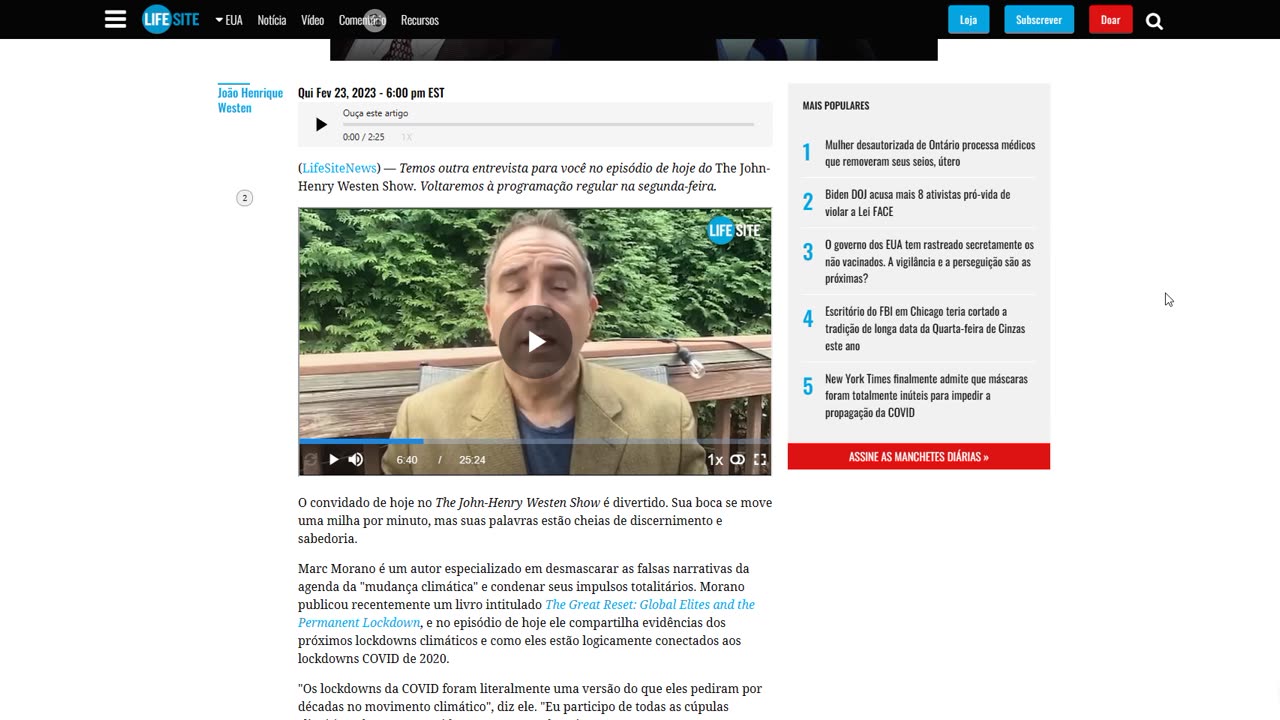The width and height of the screenshot is (1280, 720).
Task: Change video playback speed 1x
Action: tap(715, 460)
